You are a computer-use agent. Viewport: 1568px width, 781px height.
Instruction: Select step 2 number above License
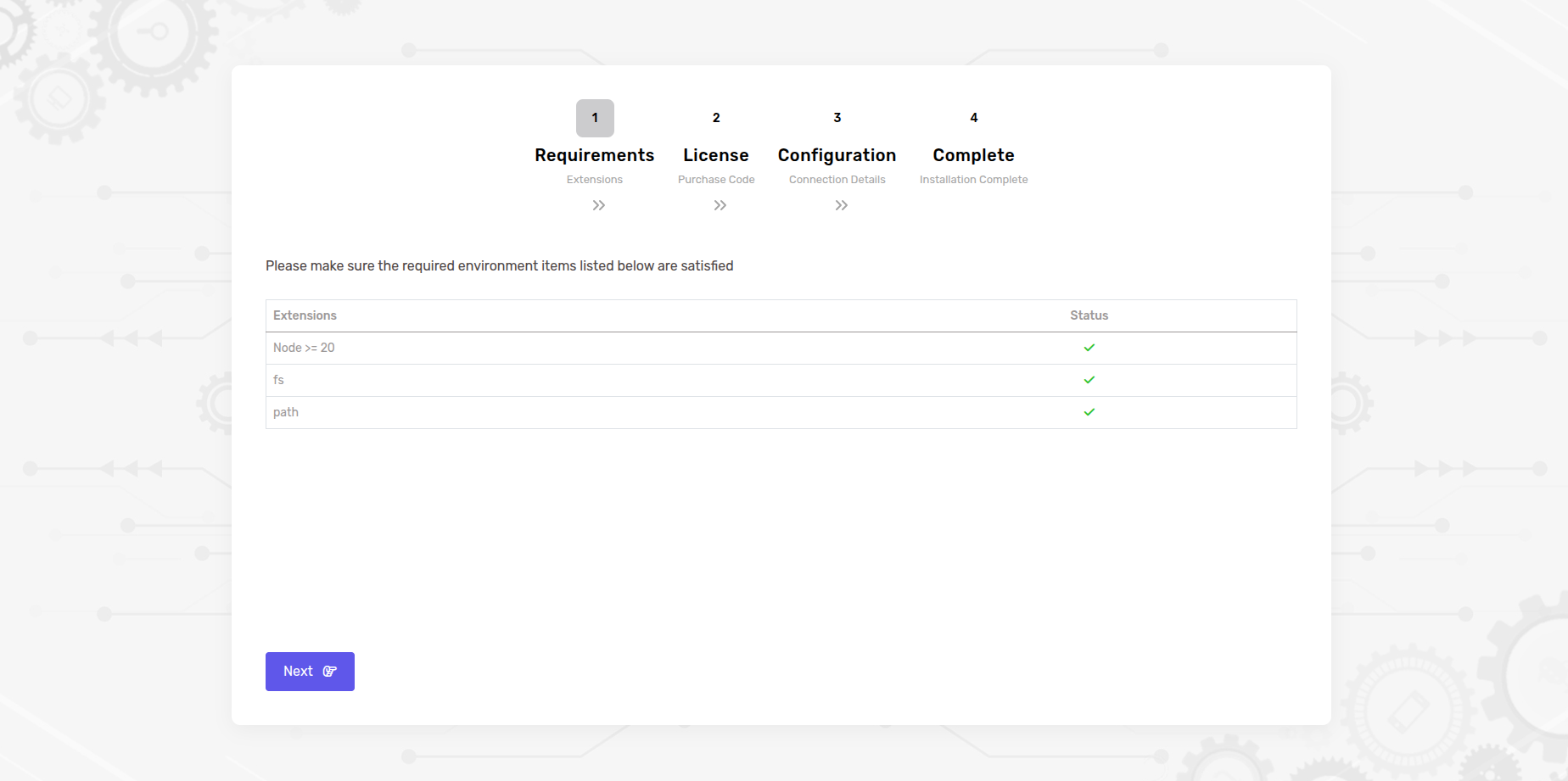tap(716, 118)
